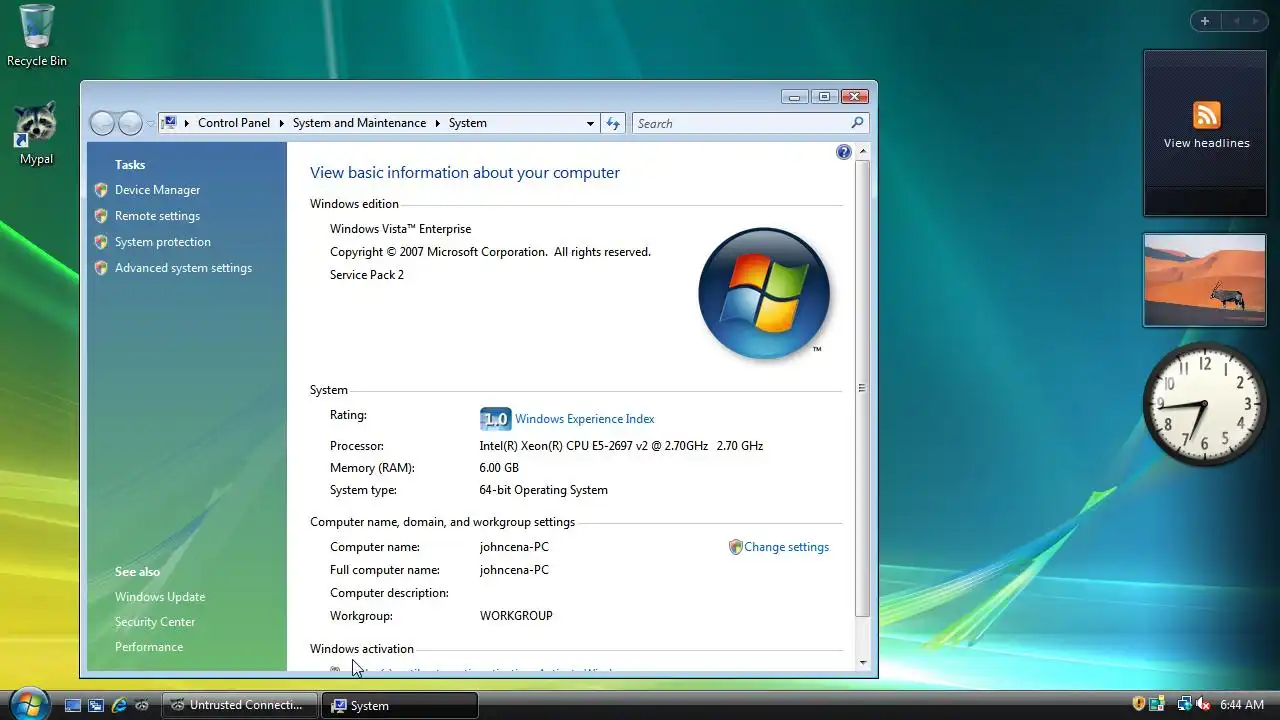Open recent pages dropdown next to Forward arrow
This screenshot has width=1280, height=720.
(x=150, y=124)
